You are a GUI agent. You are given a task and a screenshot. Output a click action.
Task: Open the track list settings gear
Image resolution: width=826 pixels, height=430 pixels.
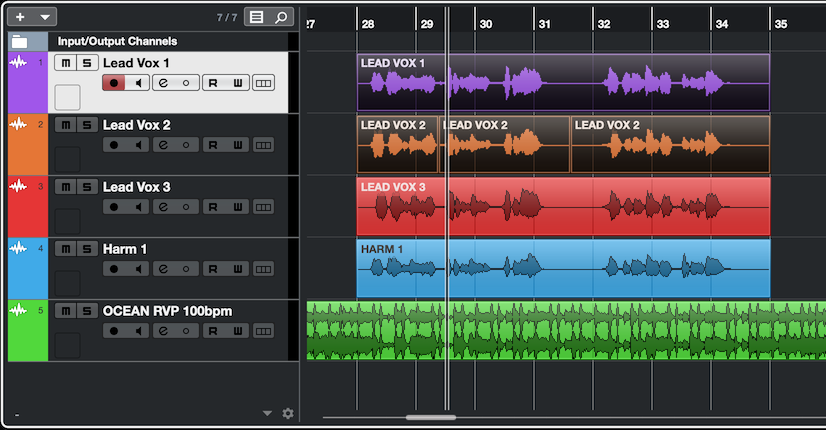[x=288, y=413]
